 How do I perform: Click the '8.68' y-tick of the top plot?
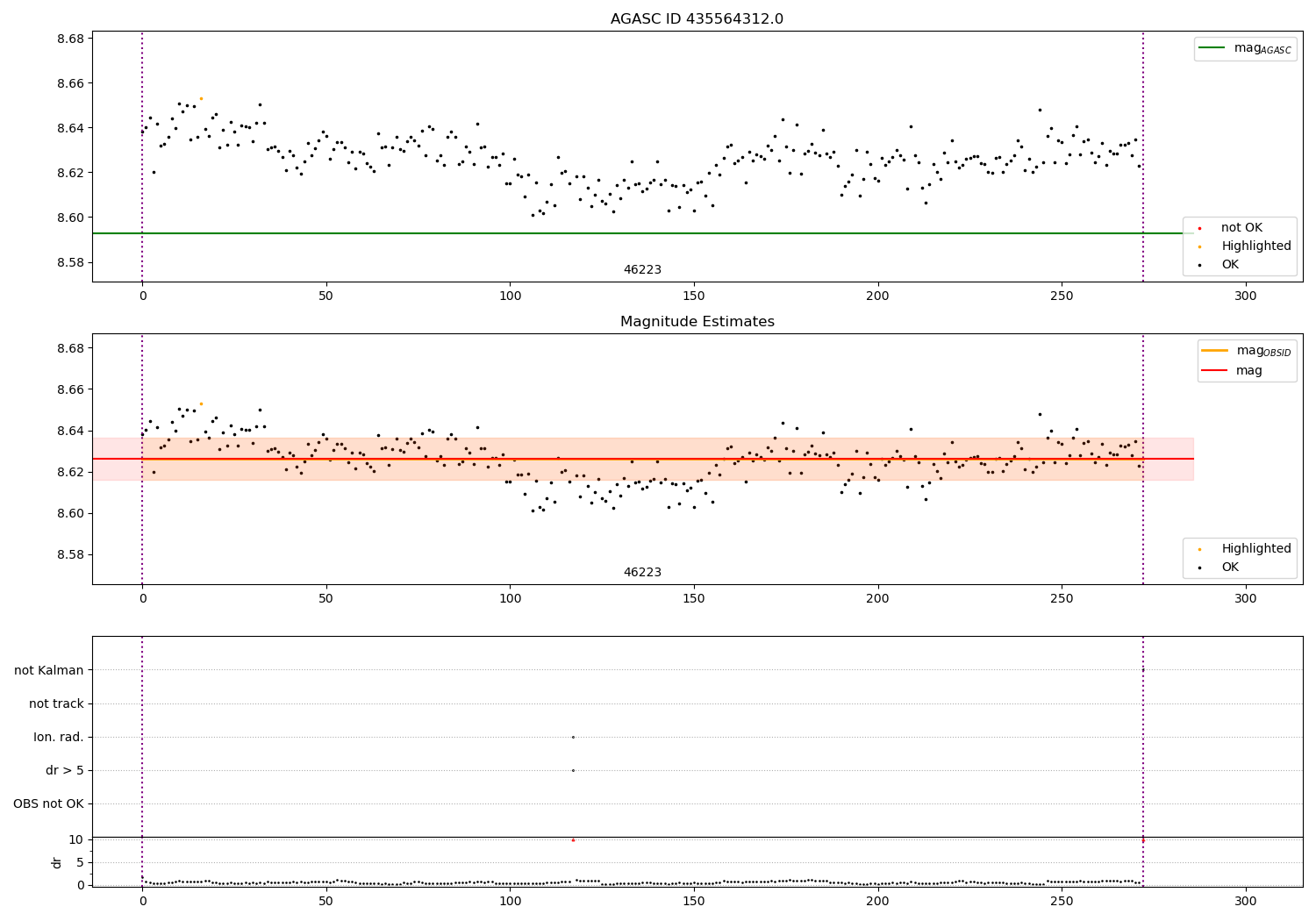click(x=71, y=39)
